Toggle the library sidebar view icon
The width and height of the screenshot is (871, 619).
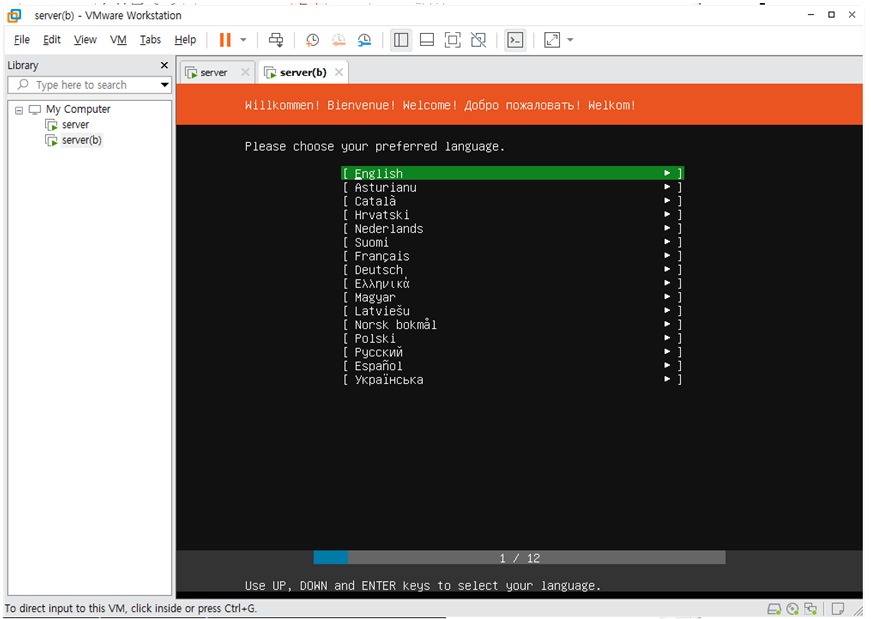tap(401, 39)
